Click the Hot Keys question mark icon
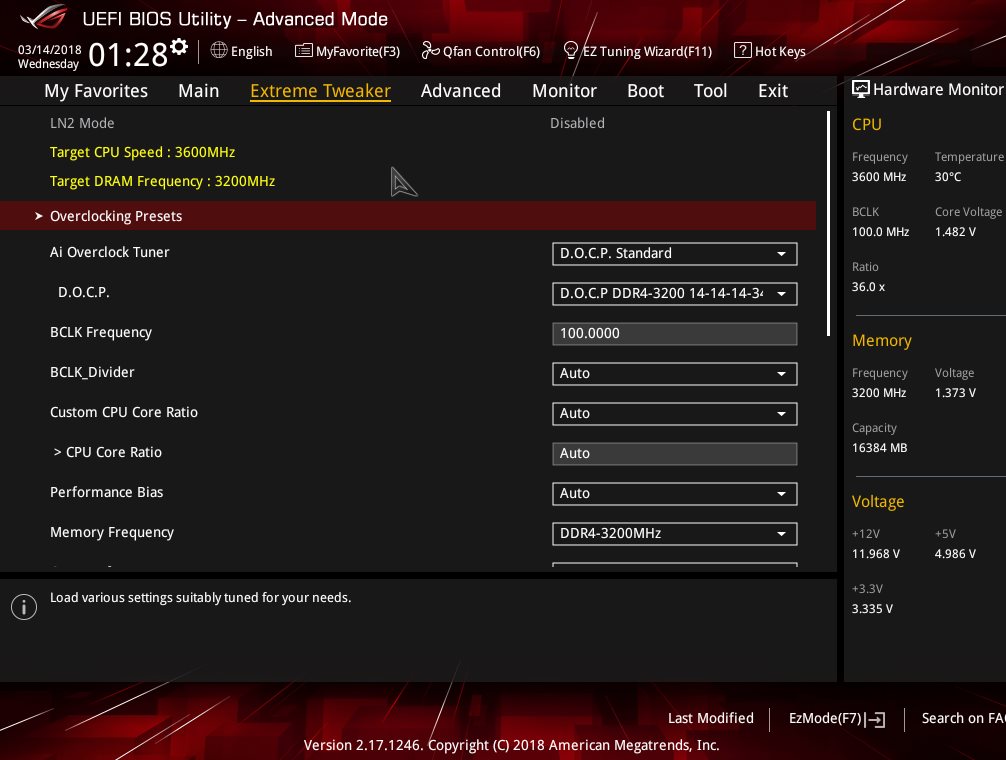 (x=742, y=50)
